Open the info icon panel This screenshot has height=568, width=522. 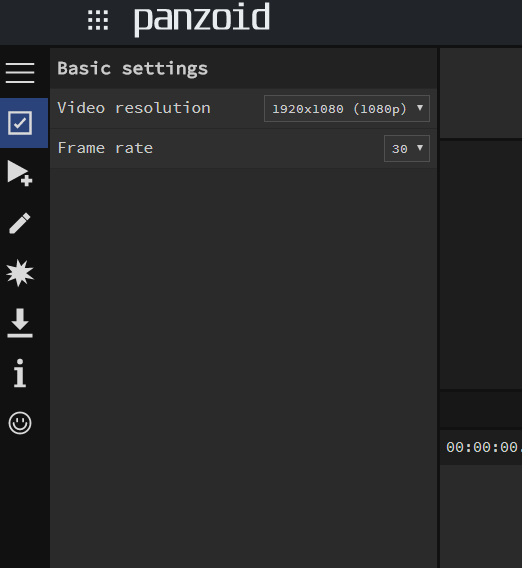coord(20,373)
